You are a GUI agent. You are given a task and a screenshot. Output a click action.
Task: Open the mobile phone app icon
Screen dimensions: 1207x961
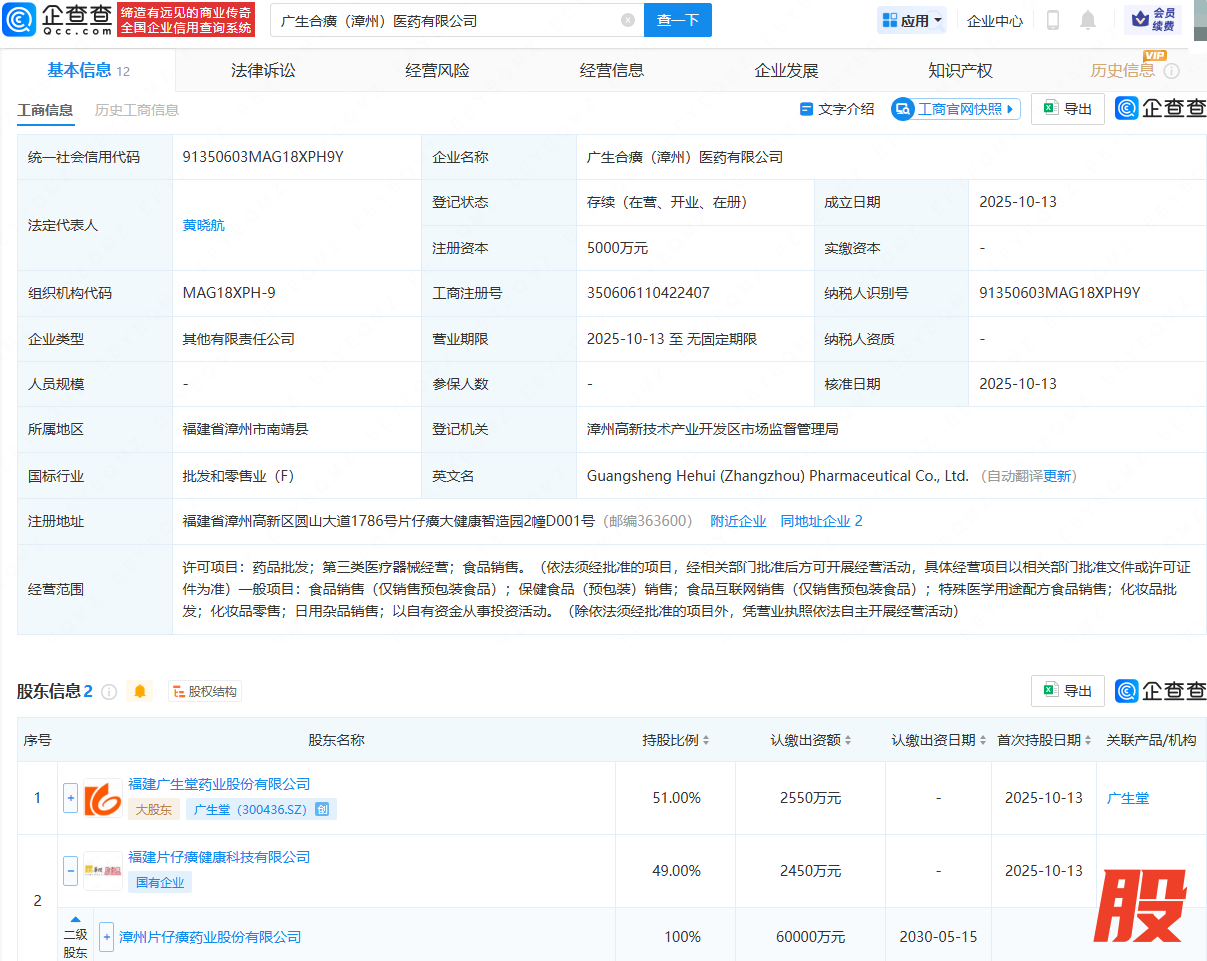[x=1053, y=20]
